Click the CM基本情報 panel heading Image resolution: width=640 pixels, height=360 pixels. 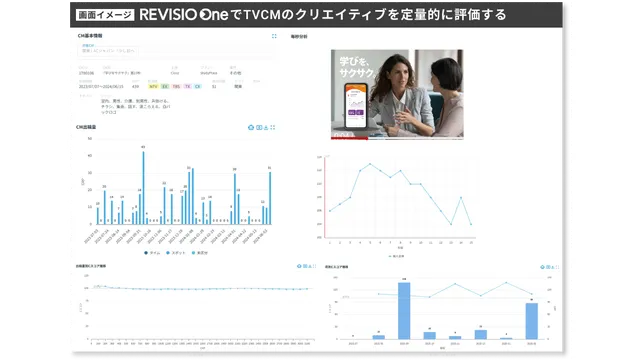pyautogui.click(x=90, y=36)
